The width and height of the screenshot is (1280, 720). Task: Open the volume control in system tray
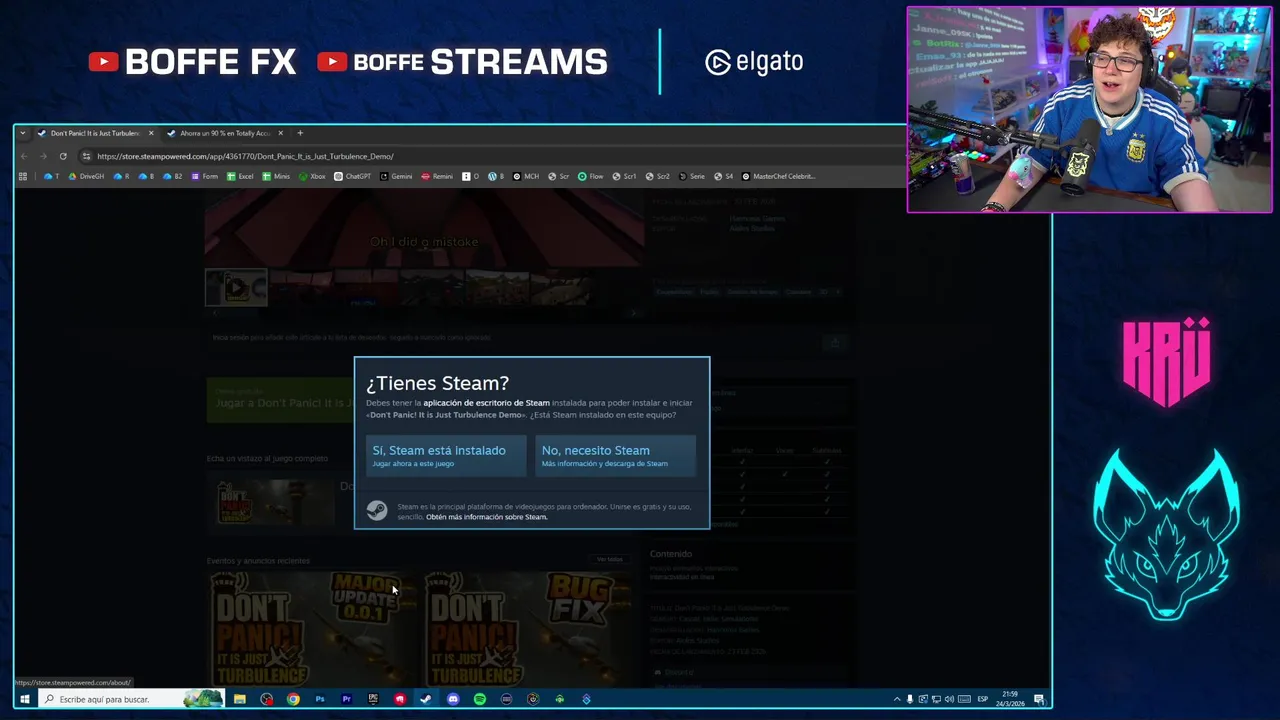[x=949, y=699]
